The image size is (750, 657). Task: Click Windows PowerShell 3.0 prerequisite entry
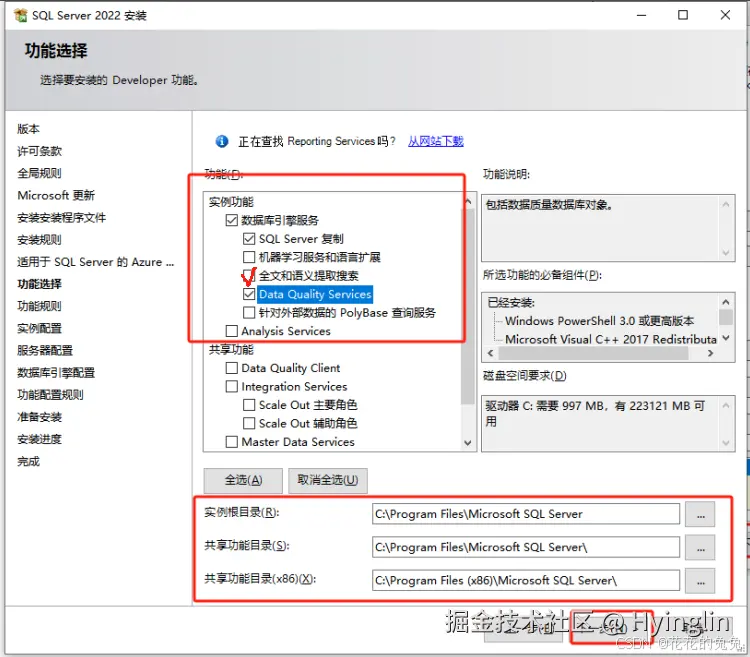(x=599, y=321)
